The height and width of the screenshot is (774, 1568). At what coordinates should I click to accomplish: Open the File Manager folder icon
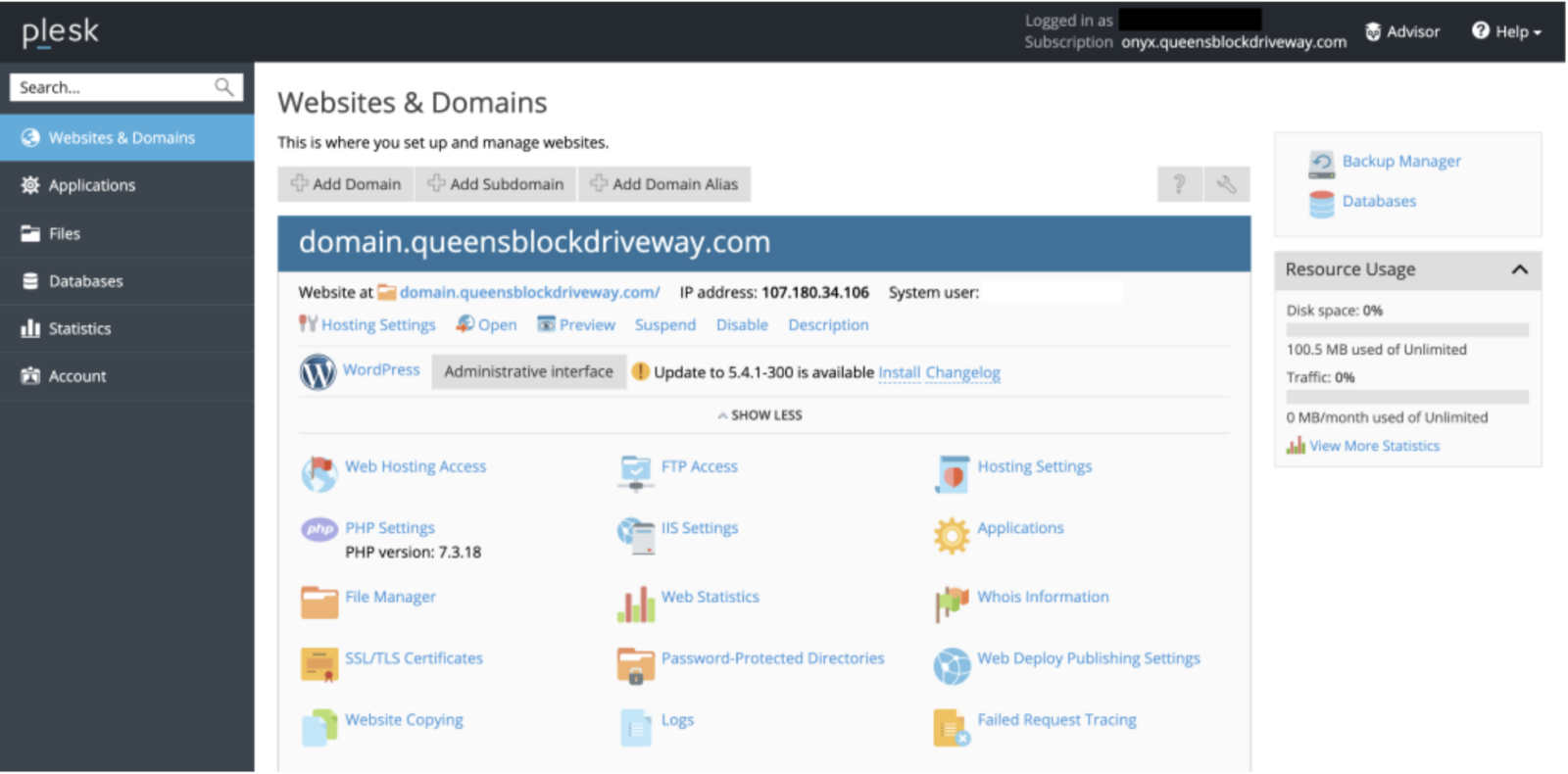319,602
